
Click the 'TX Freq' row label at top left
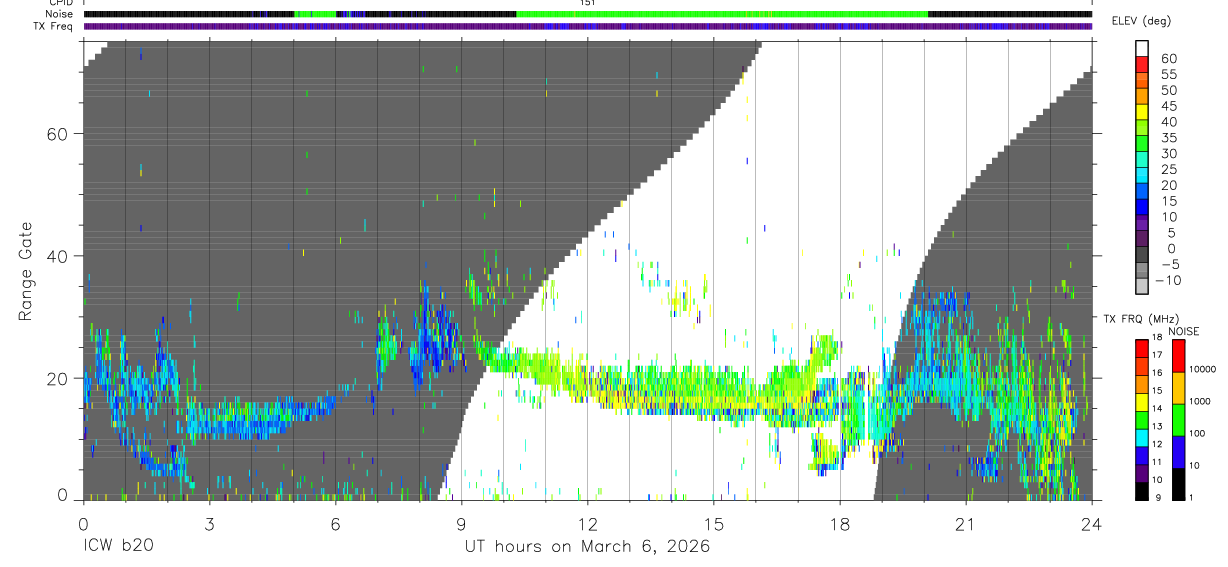pos(53,26)
